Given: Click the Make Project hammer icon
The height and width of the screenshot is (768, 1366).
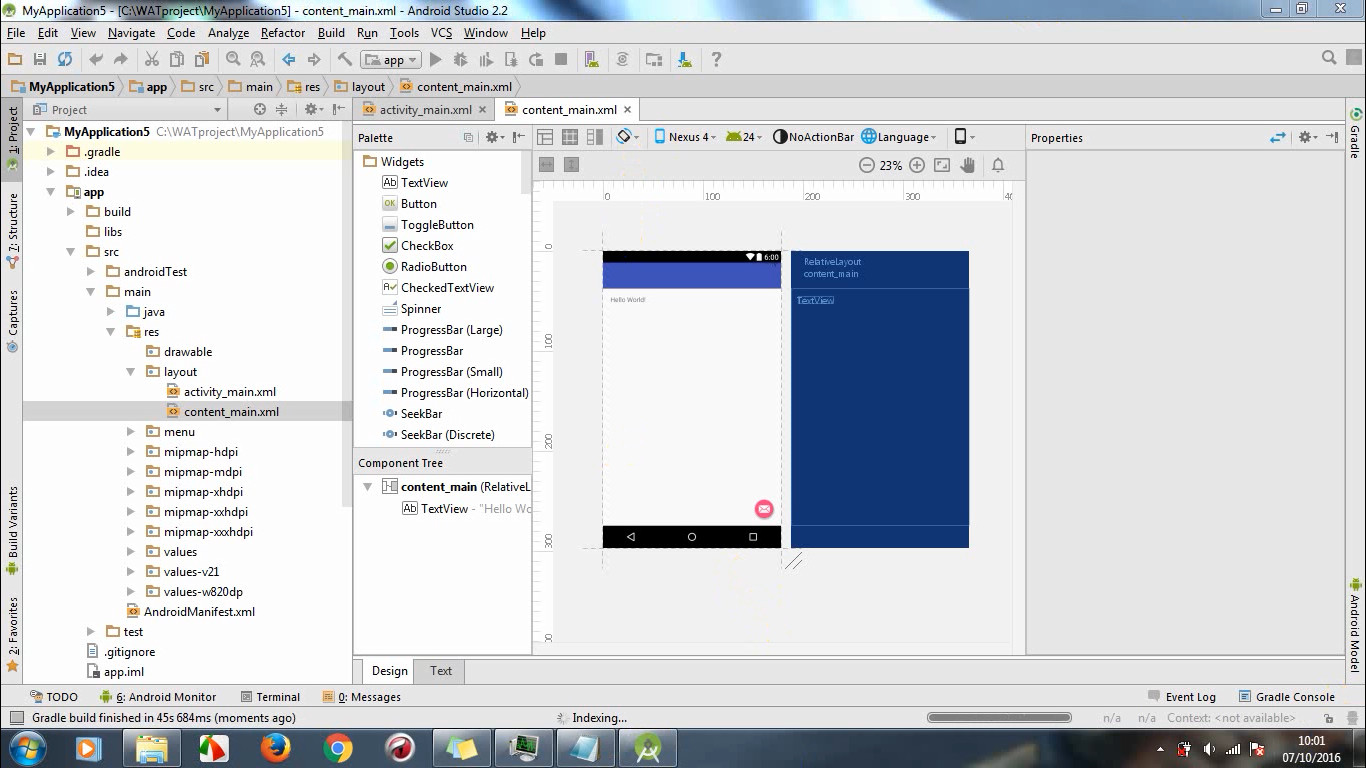Looking at the screenshot, I should pos(344,60).
